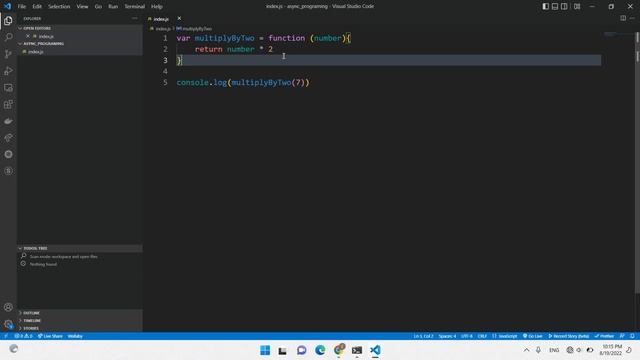The image size is (640, 360).
Task: Click the Explorer panel more actions ellipsis
Action: point(135,18)
